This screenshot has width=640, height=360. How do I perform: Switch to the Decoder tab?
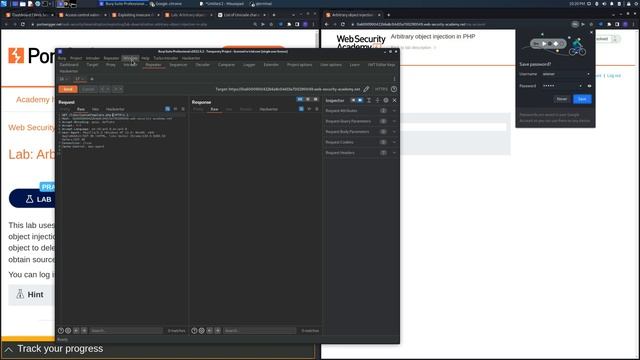(x=202, y=65)
